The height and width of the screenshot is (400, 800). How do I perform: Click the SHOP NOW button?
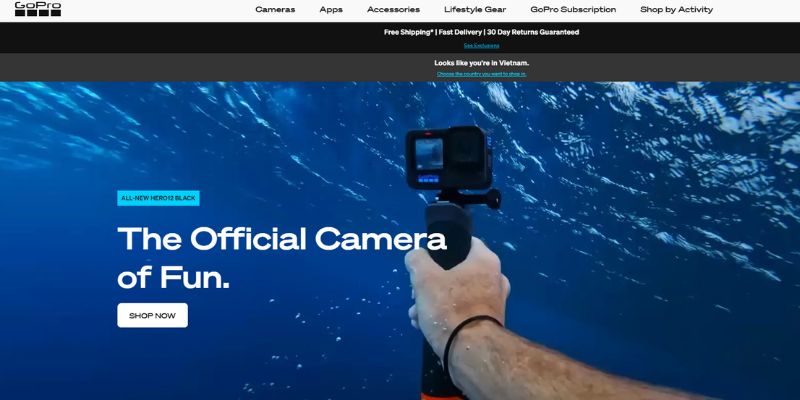point(153,315)
